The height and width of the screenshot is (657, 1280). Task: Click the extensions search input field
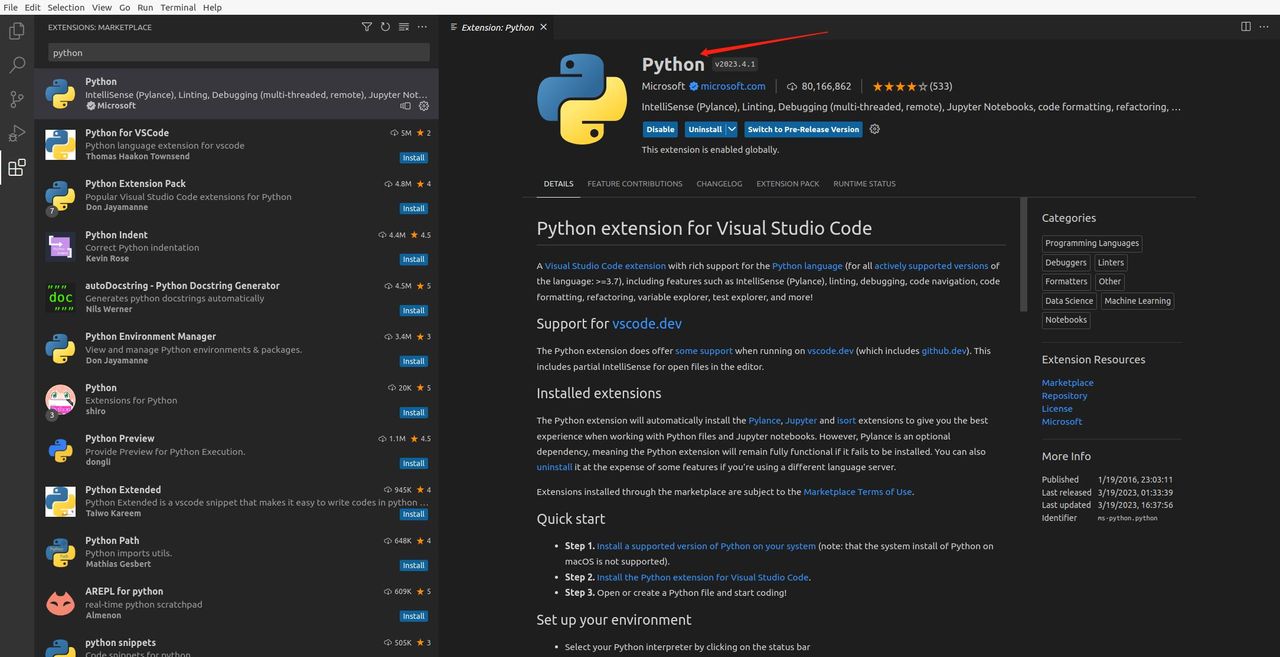click(238, 53)
